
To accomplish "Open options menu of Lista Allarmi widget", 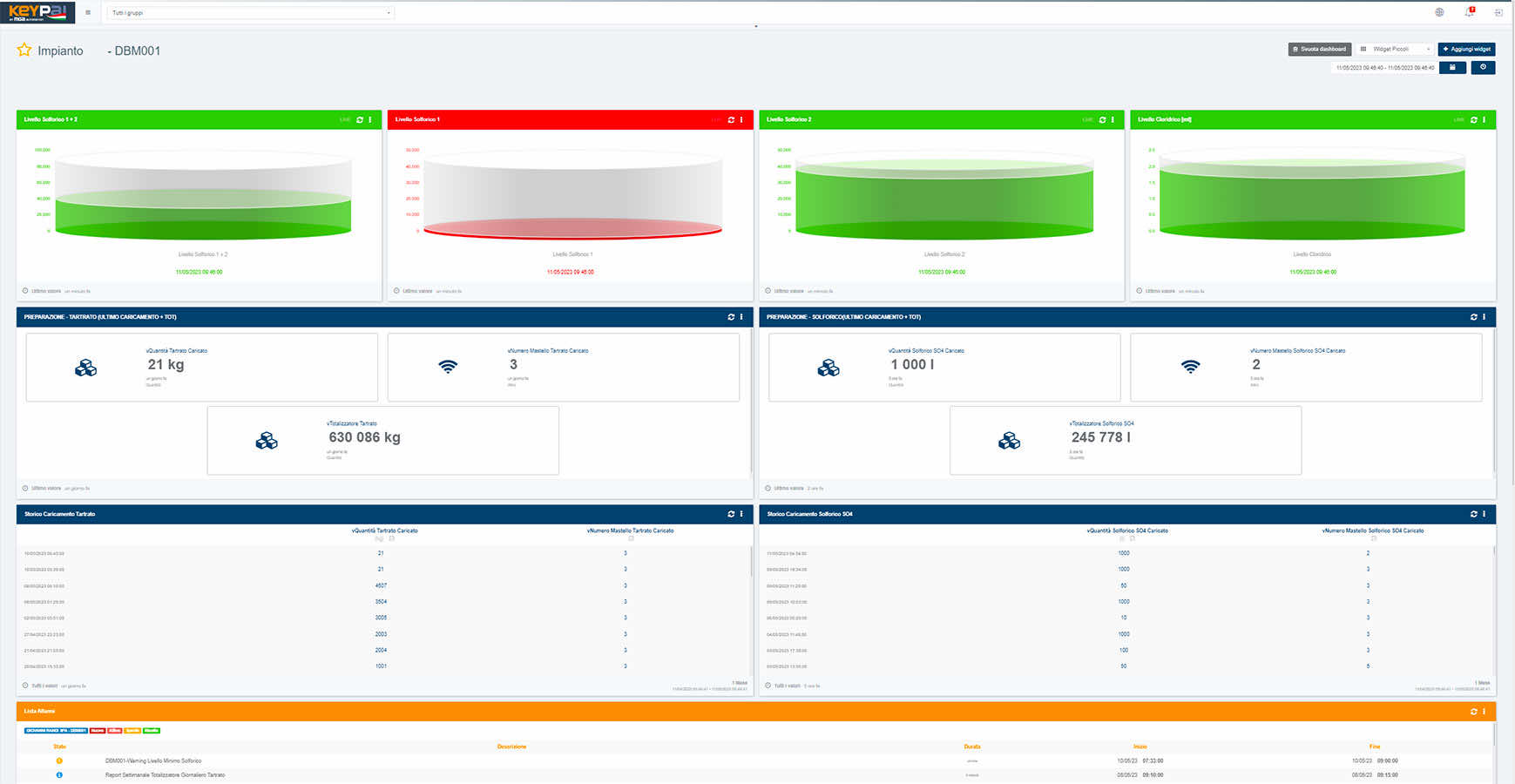I will point(1484,712).
